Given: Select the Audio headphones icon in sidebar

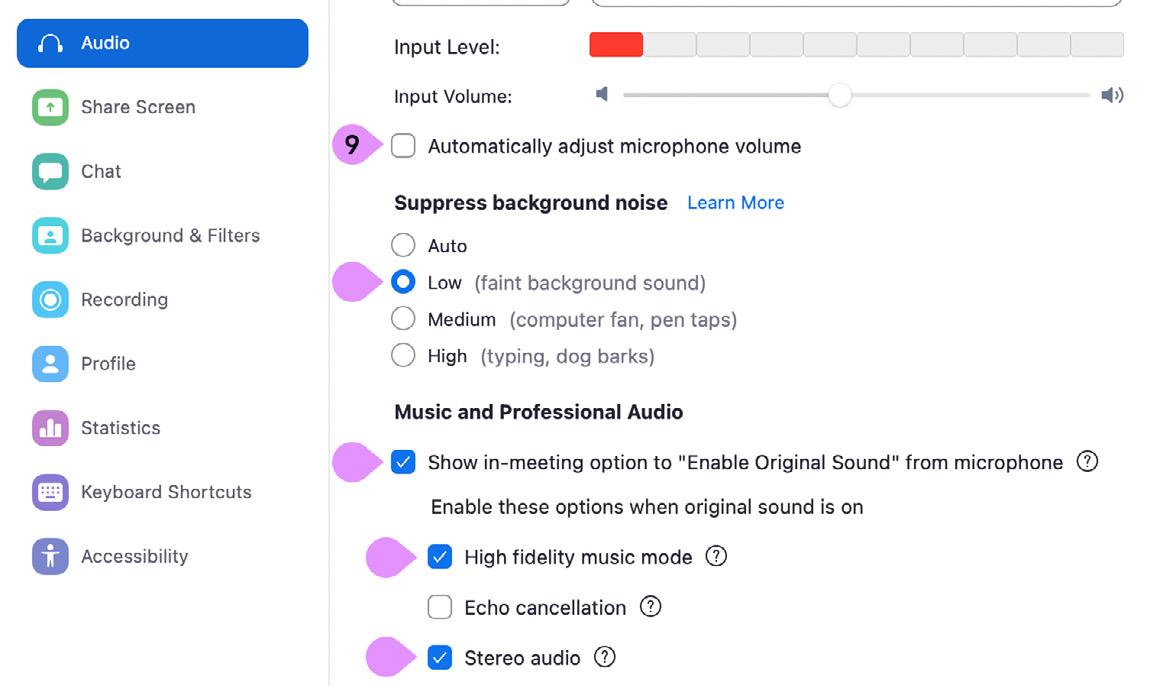Looking at the screenshot, I should (50, 43).
